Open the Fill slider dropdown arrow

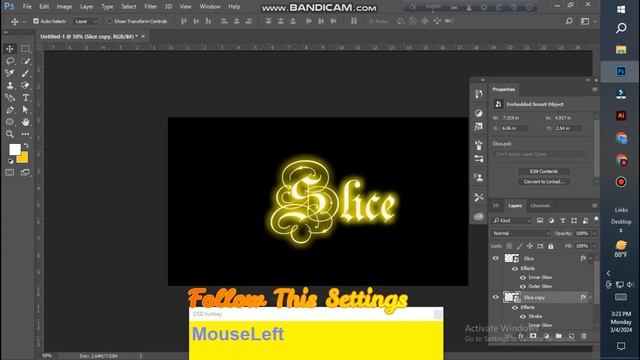tap(594, 246)
